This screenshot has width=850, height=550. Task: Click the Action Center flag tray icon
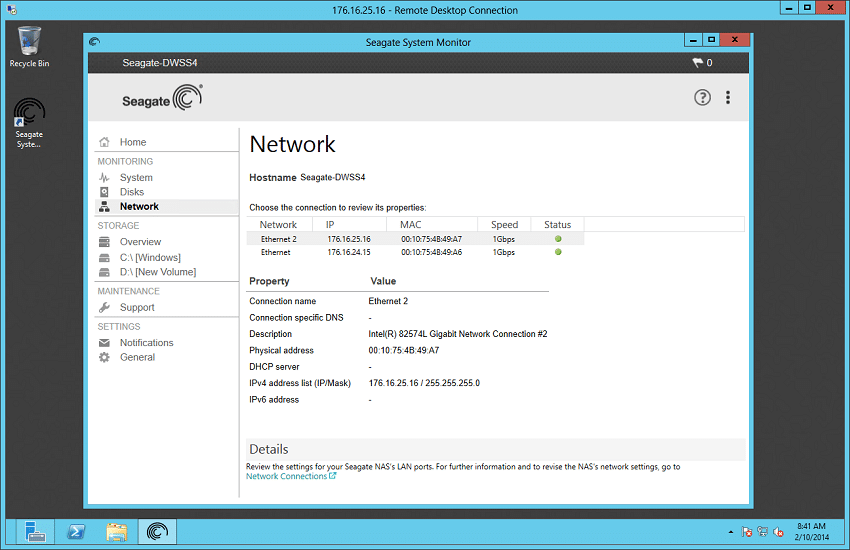746,532
